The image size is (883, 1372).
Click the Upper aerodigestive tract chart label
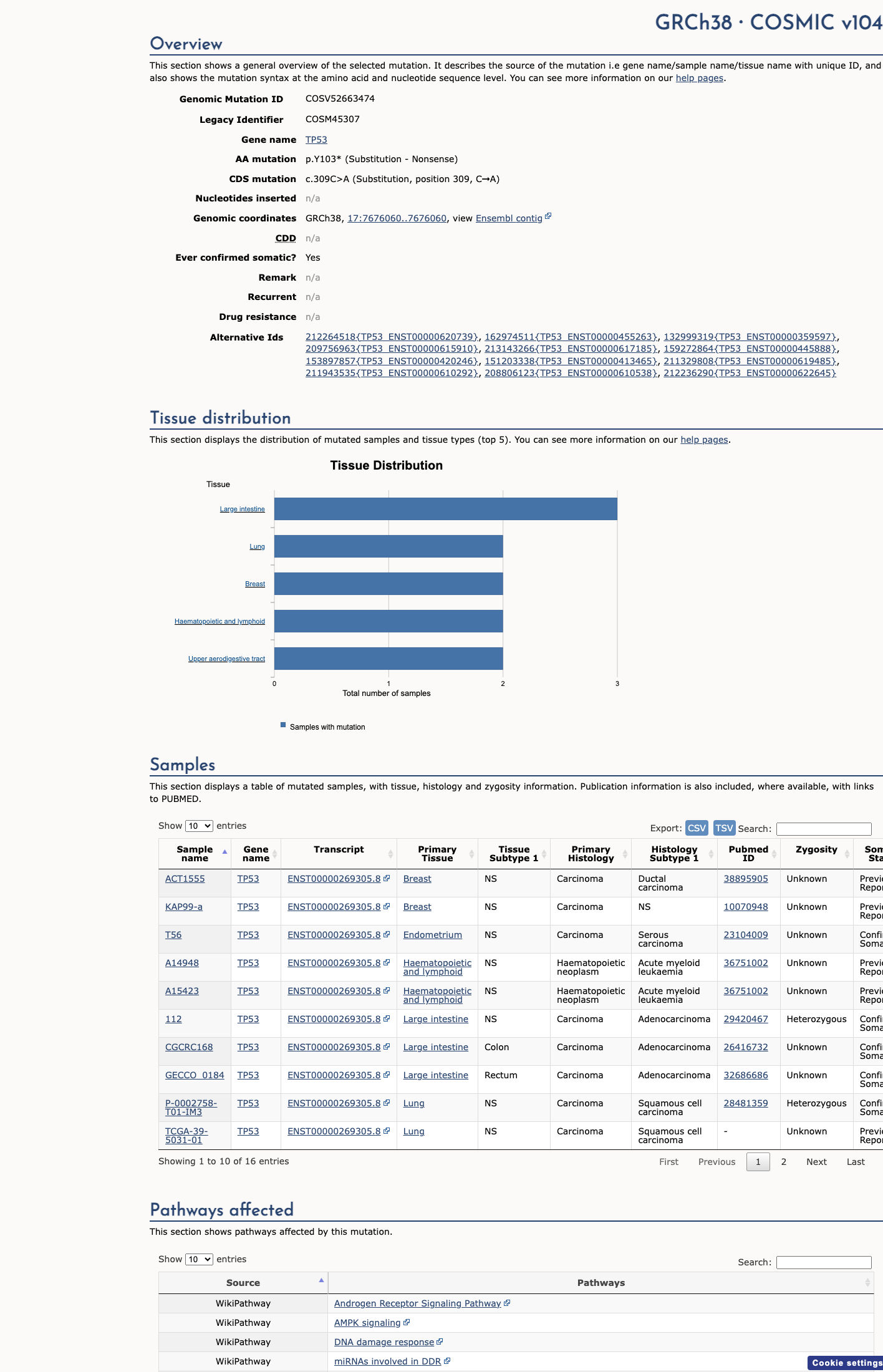click(x=226, y=659)
